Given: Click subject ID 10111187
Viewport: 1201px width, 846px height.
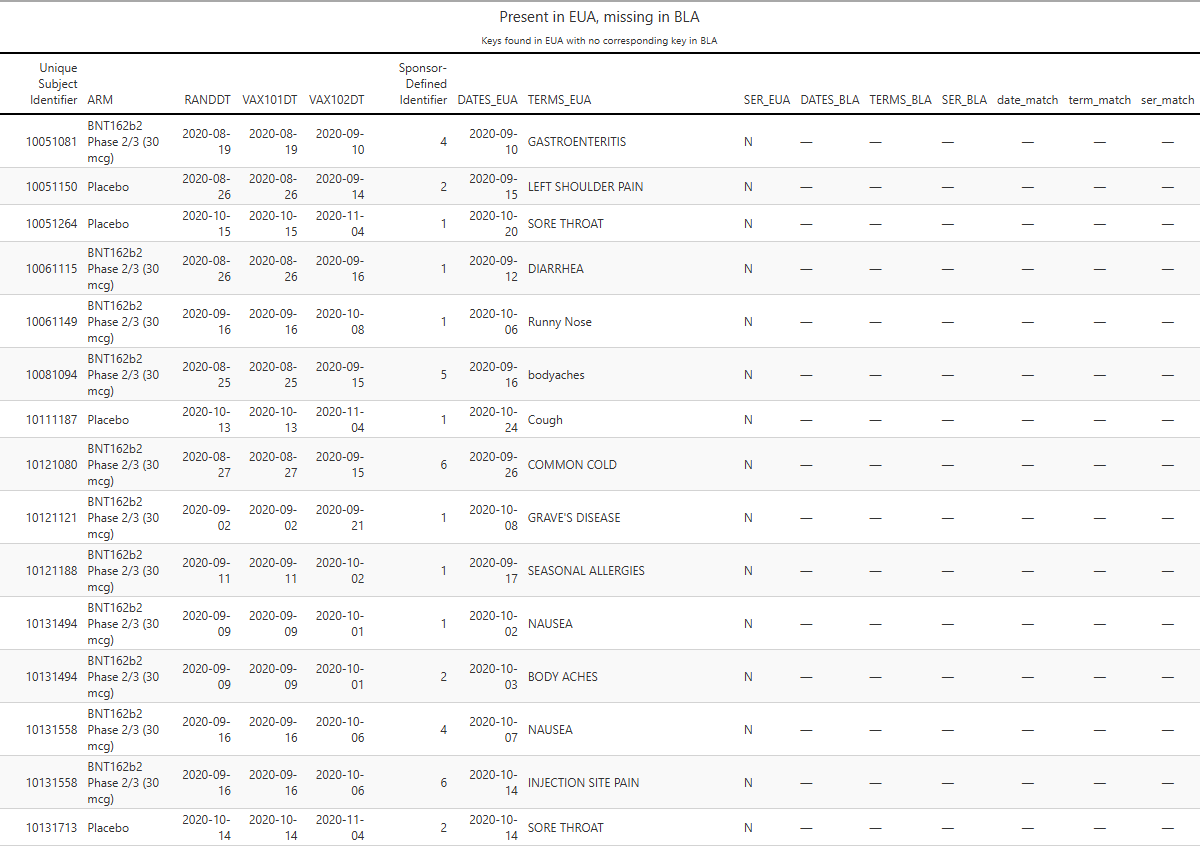Looking at the screenshot, I should (x=51, y=420).
